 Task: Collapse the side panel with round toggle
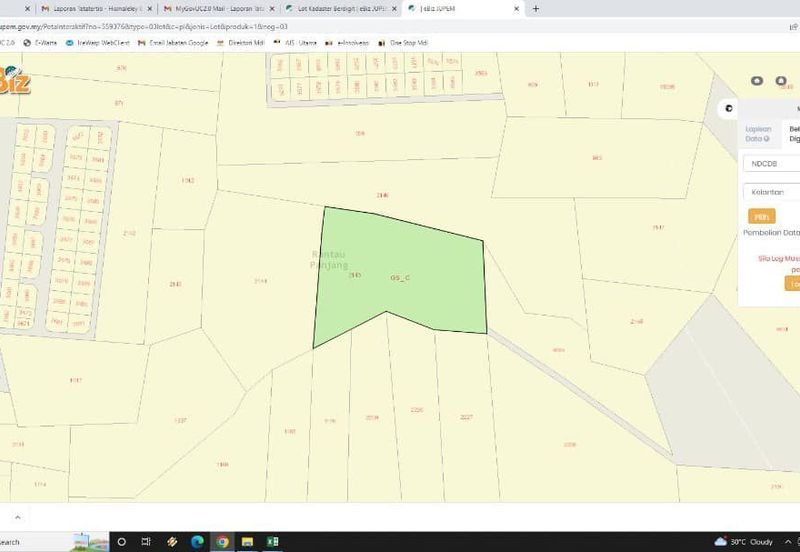(x=729, y=108)
